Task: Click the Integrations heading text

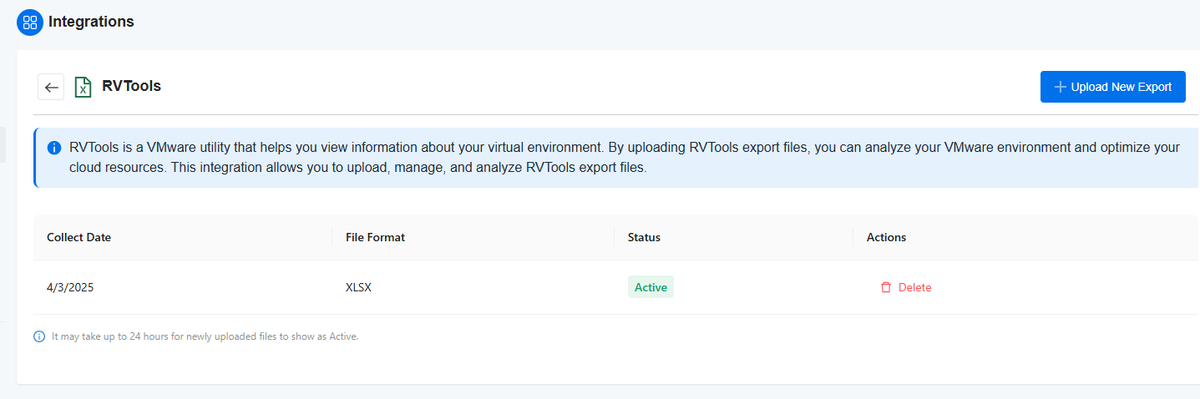Action: tap(91, 21)
